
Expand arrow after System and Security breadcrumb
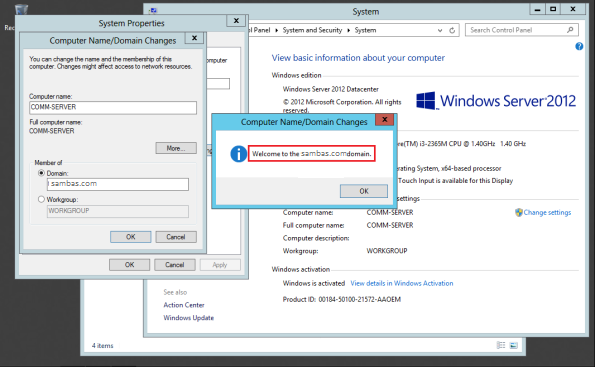tap(348, 30)
